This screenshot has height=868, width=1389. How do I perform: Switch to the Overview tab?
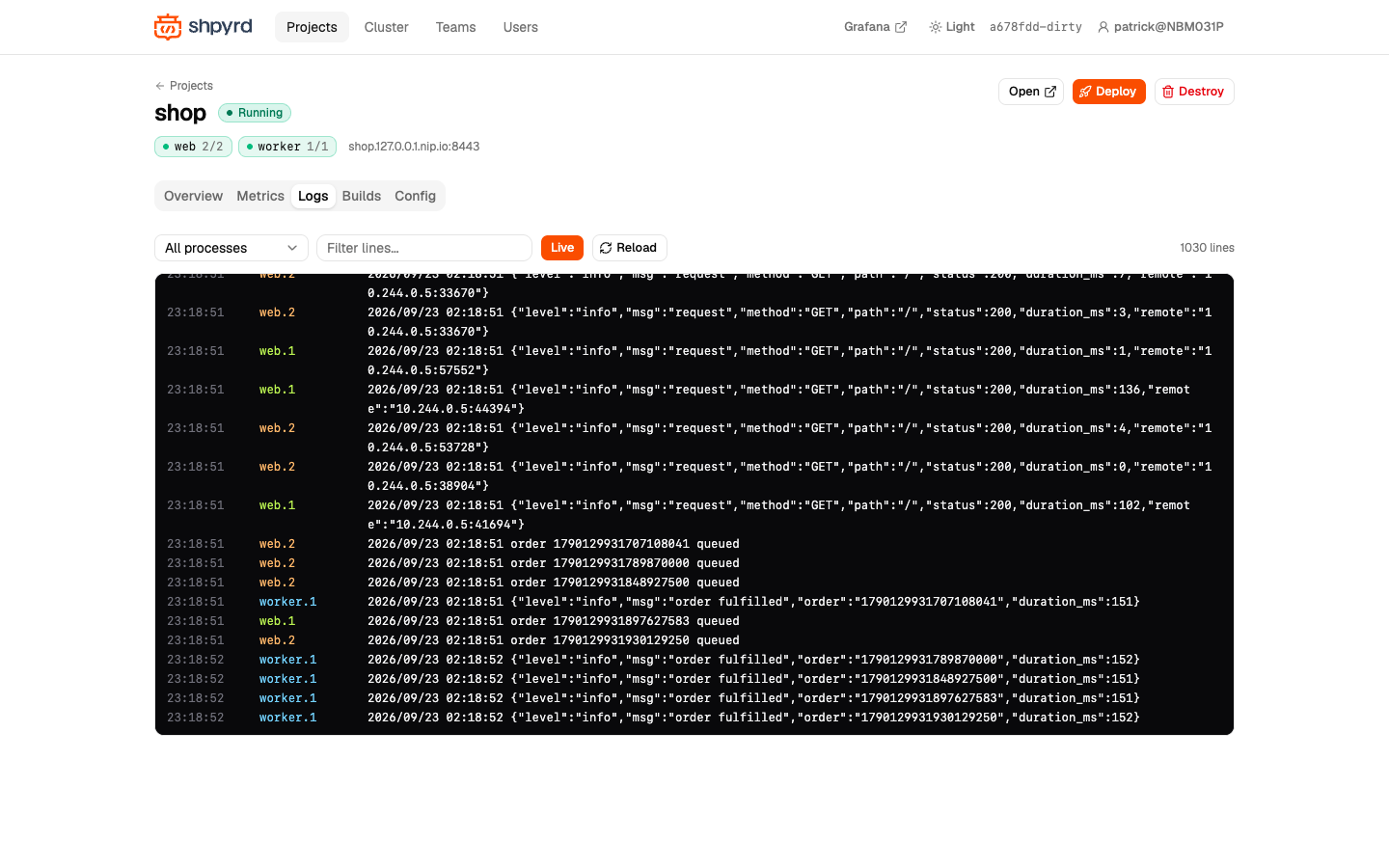(193, 196)
